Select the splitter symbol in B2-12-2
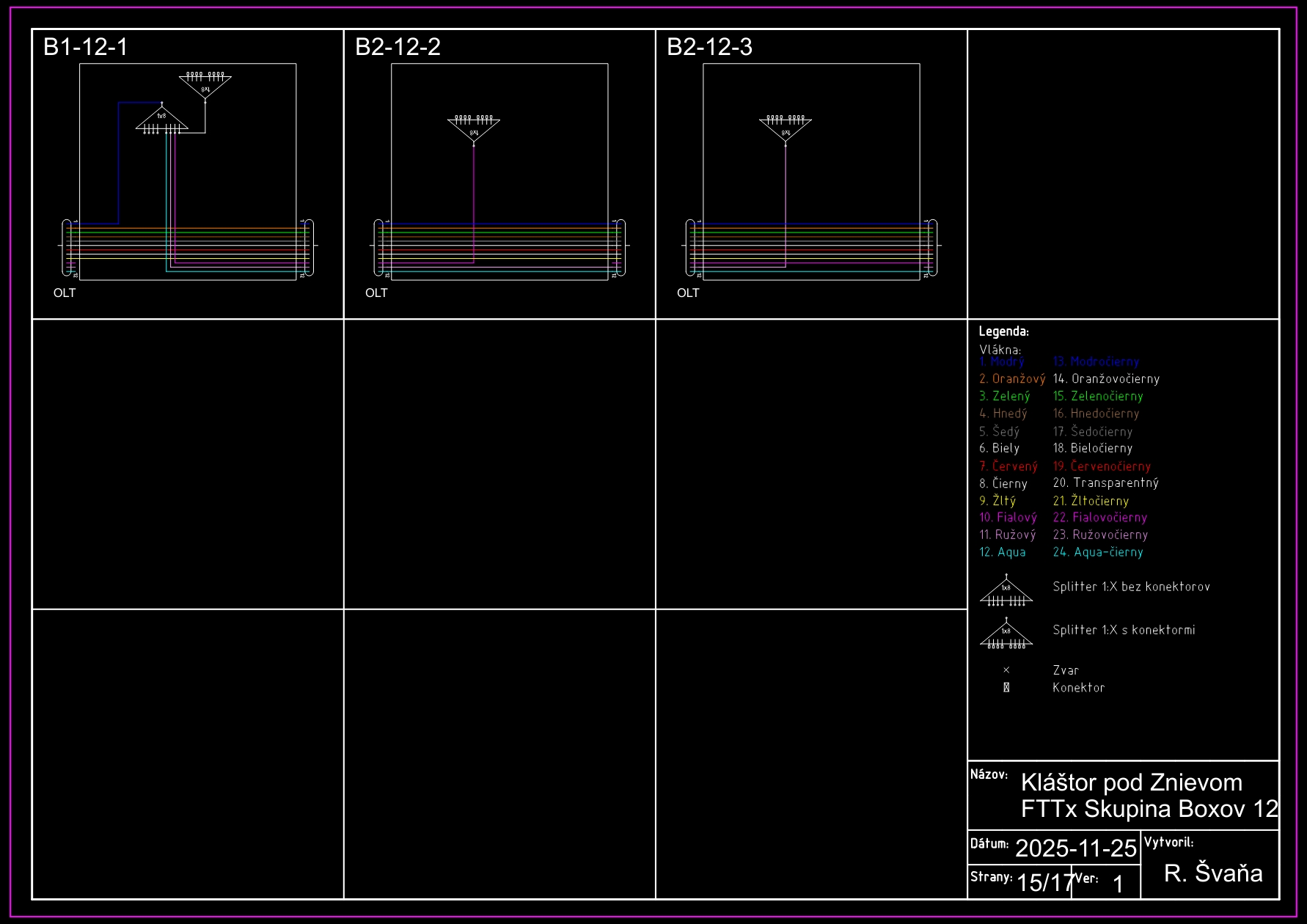 click(x=474, y=127)
